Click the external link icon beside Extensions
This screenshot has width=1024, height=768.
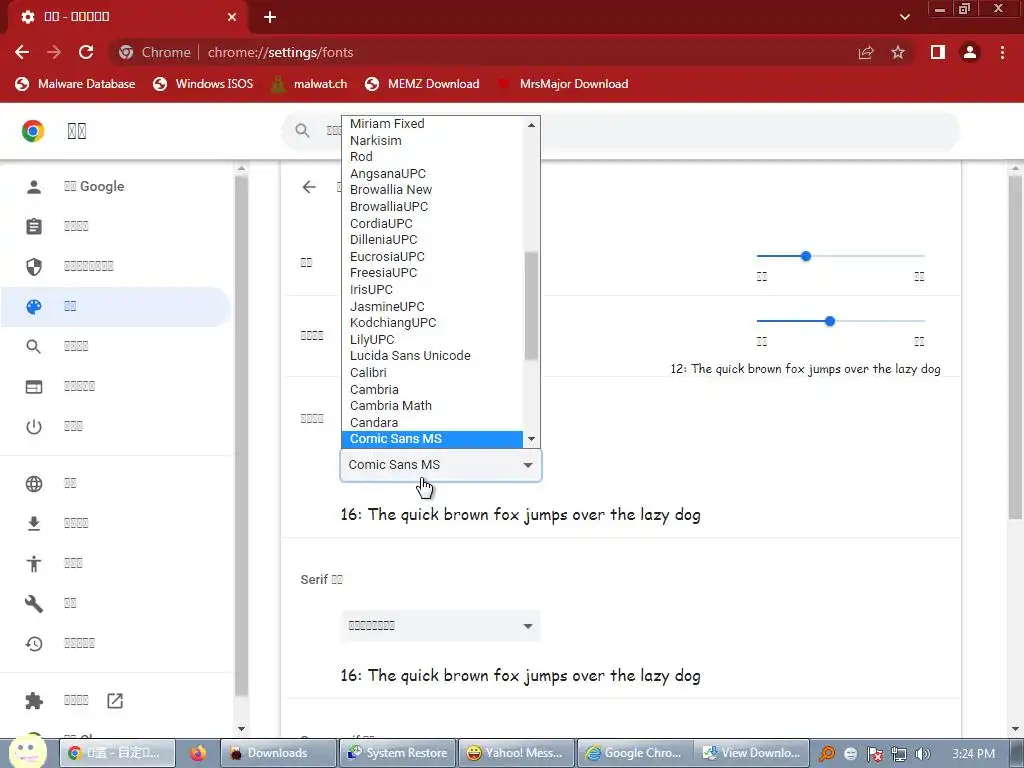click(x=115, y=701)
